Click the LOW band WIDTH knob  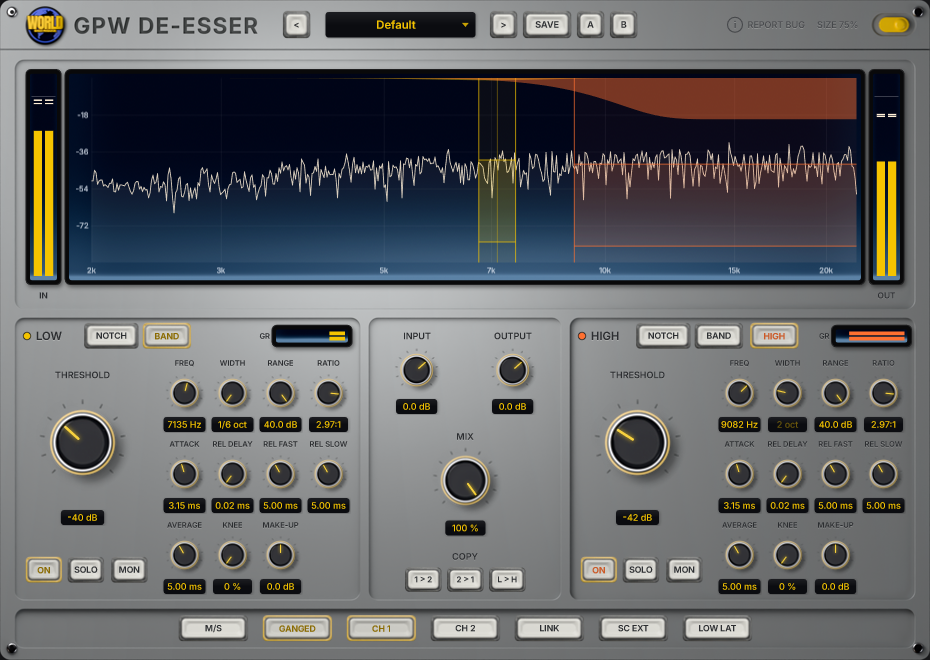[232, 393]
